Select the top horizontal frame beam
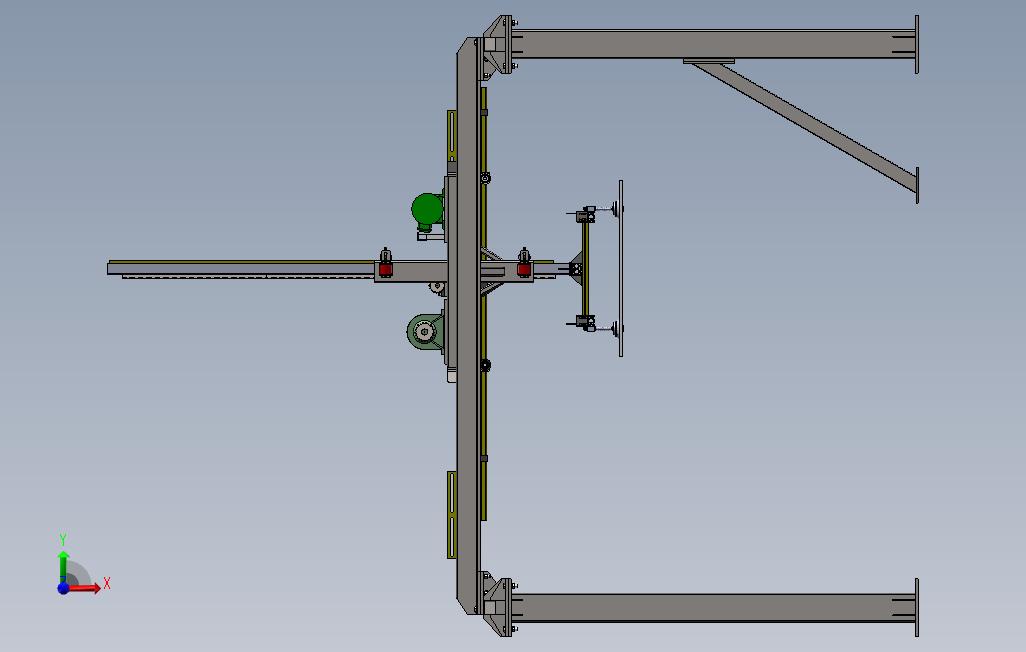The image size is (1026, 652). coord(713,44)
